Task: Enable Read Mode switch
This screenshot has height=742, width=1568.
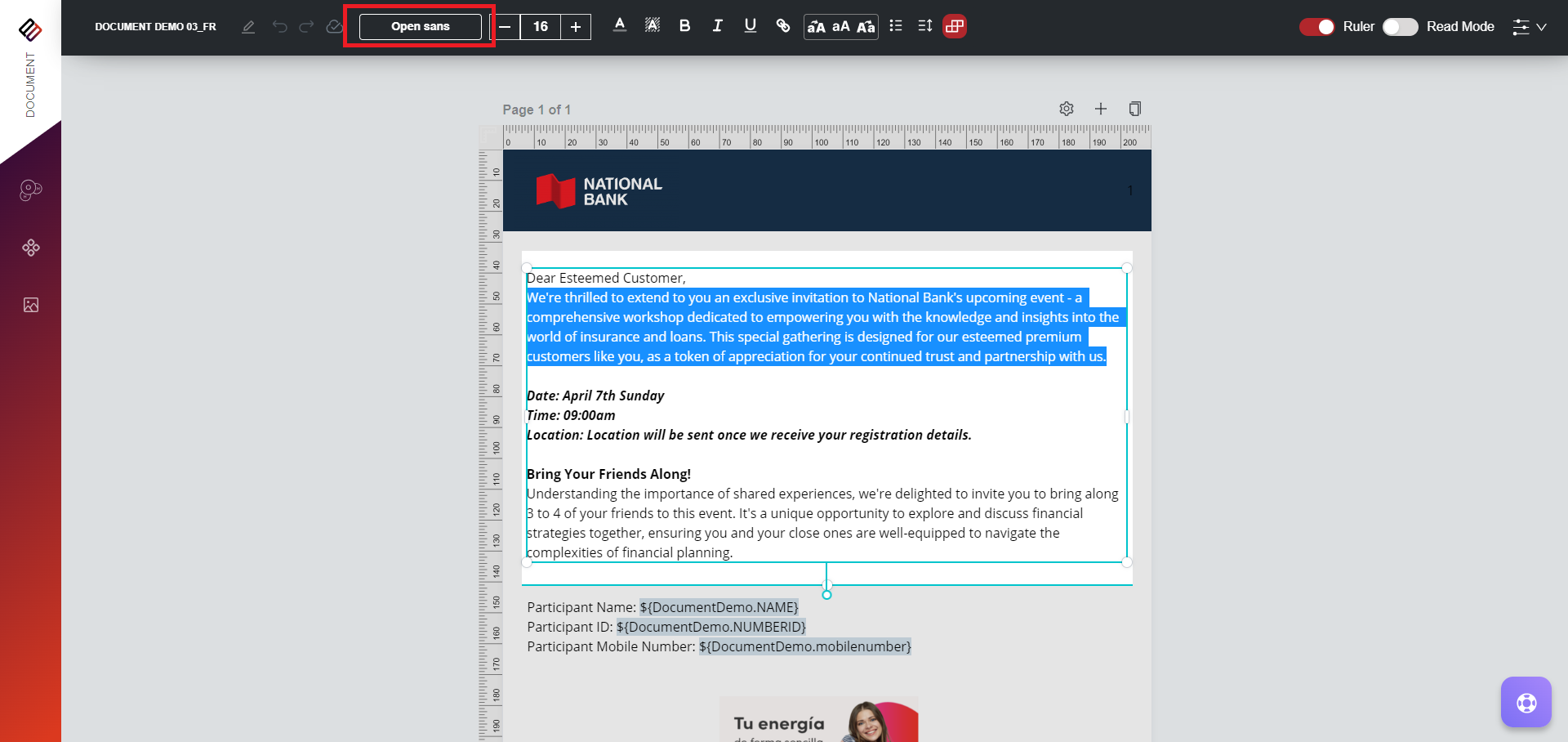Action: coord(1400,27)
